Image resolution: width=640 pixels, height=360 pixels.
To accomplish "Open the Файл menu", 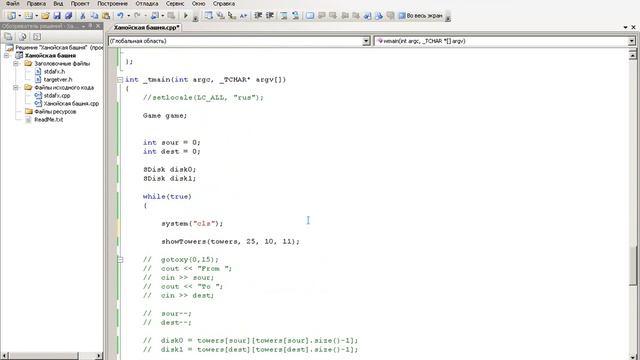I will click(x=12, y=3).
